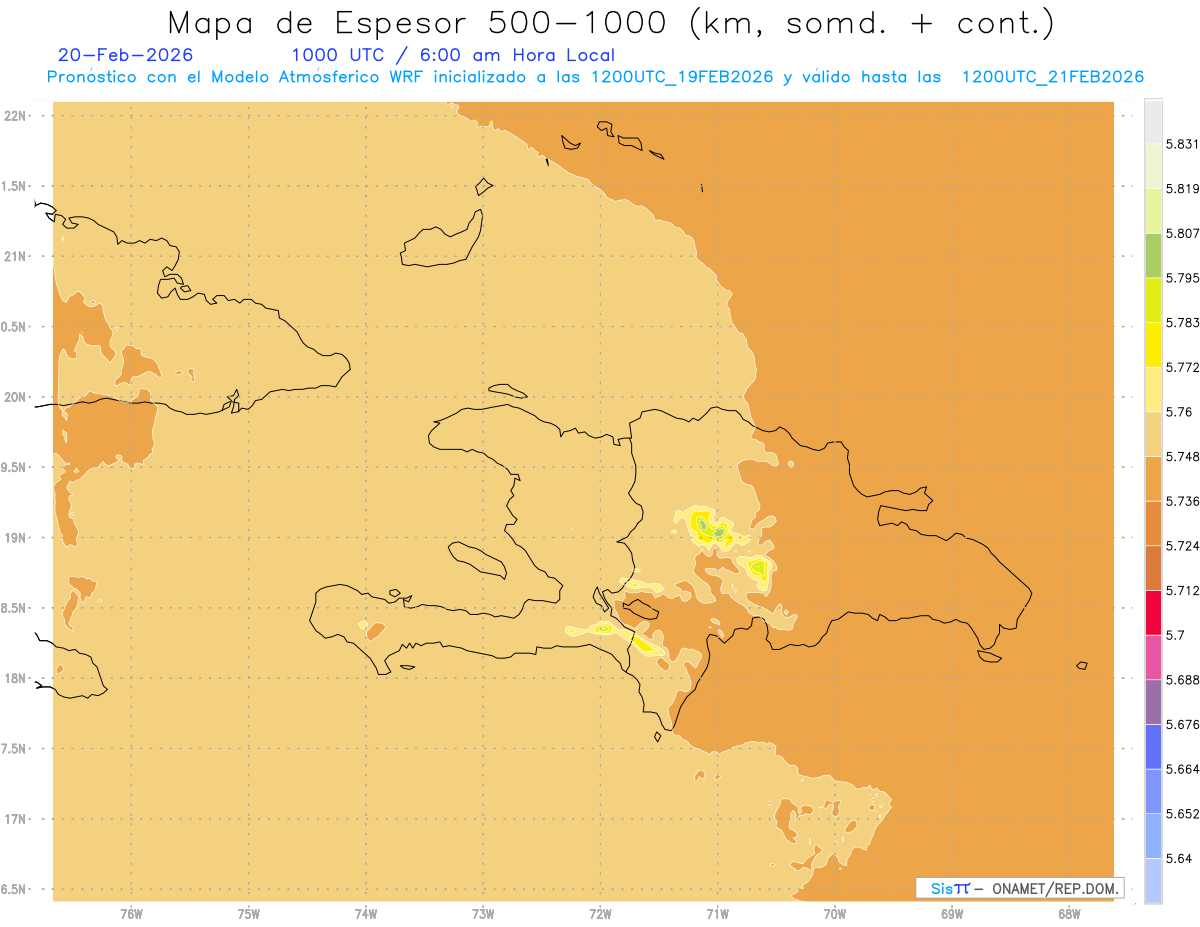
Task: Click the 'Pronóstico con el Modelo Atmósferico WRF' line
Action: point(595,77)
